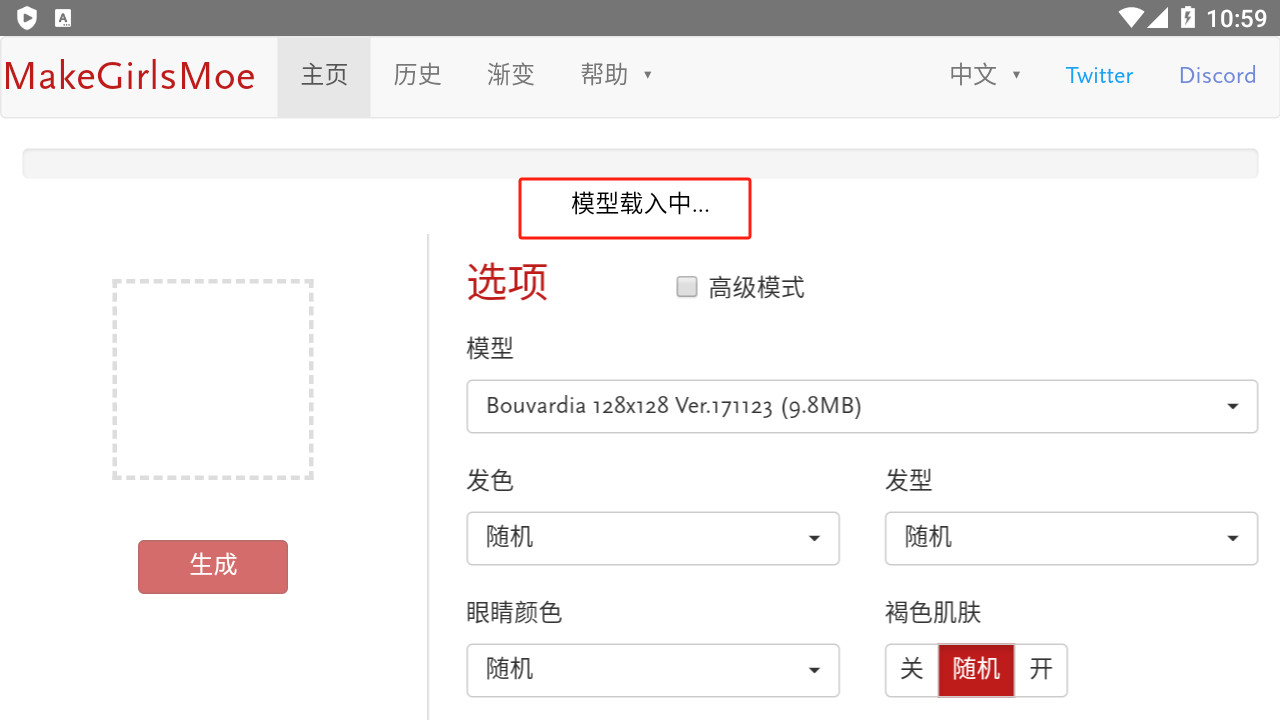
Task: Click the model loading progress bar
Action: click(x=640, y=164)
